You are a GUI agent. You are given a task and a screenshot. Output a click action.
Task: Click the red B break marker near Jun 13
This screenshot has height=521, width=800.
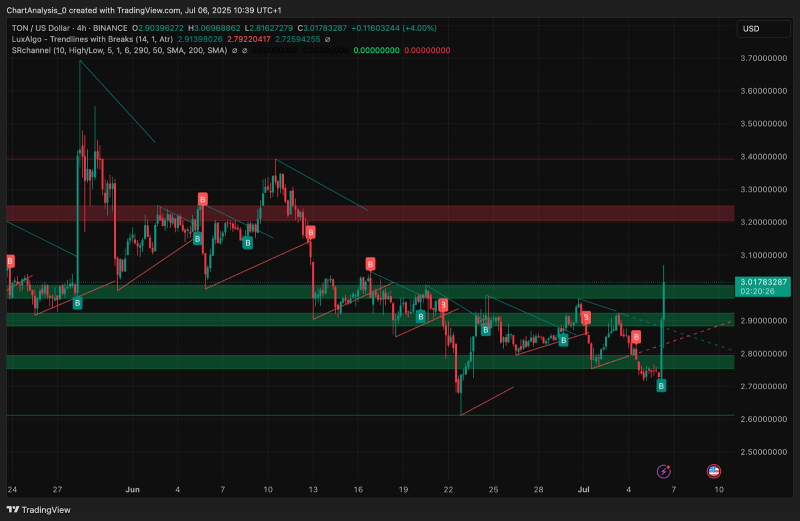310,232
